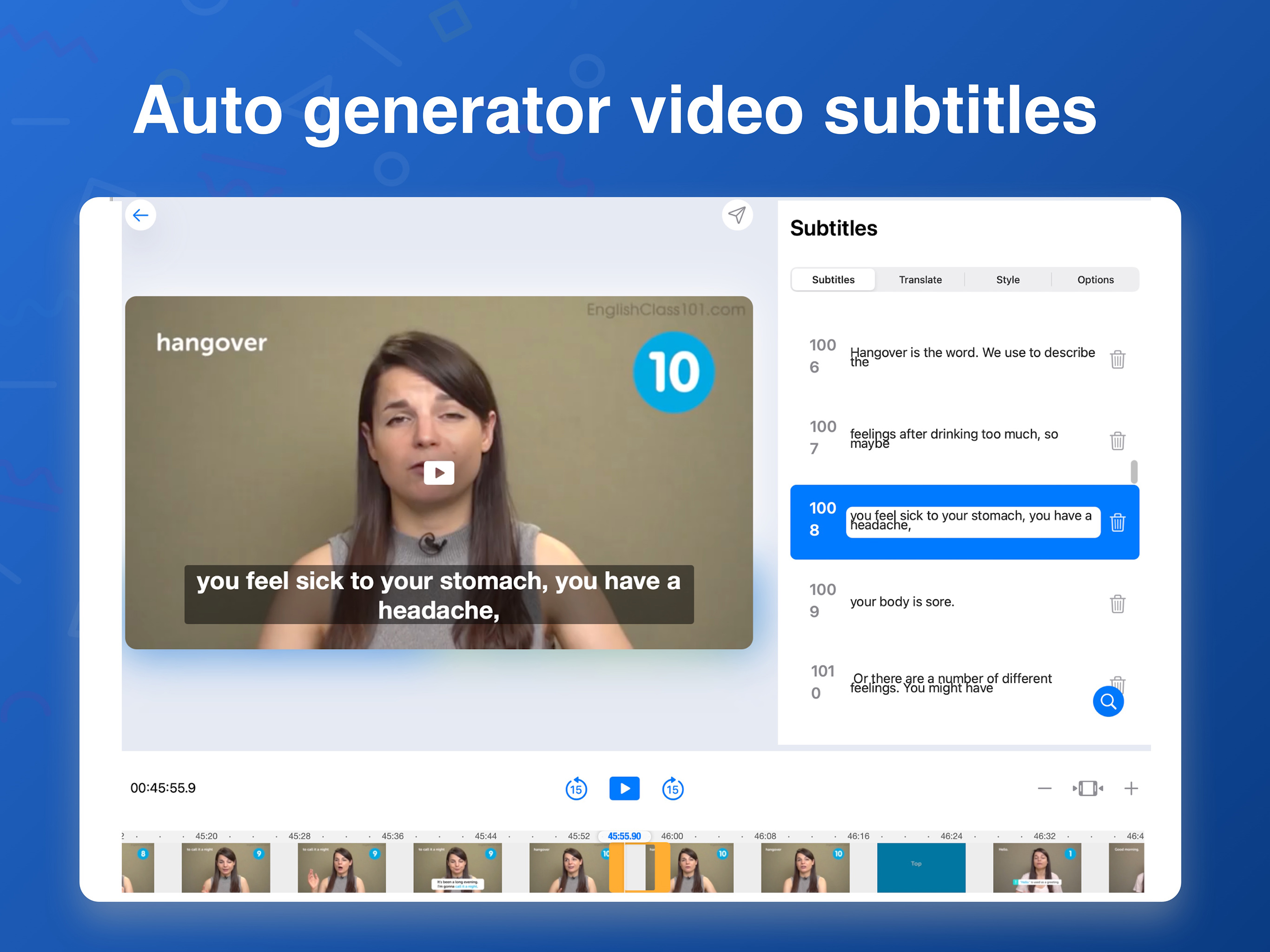The height and width of the screenshot is (952, 1270).
Task: Open the Style tab
Action: click(x=1008, y=280)
